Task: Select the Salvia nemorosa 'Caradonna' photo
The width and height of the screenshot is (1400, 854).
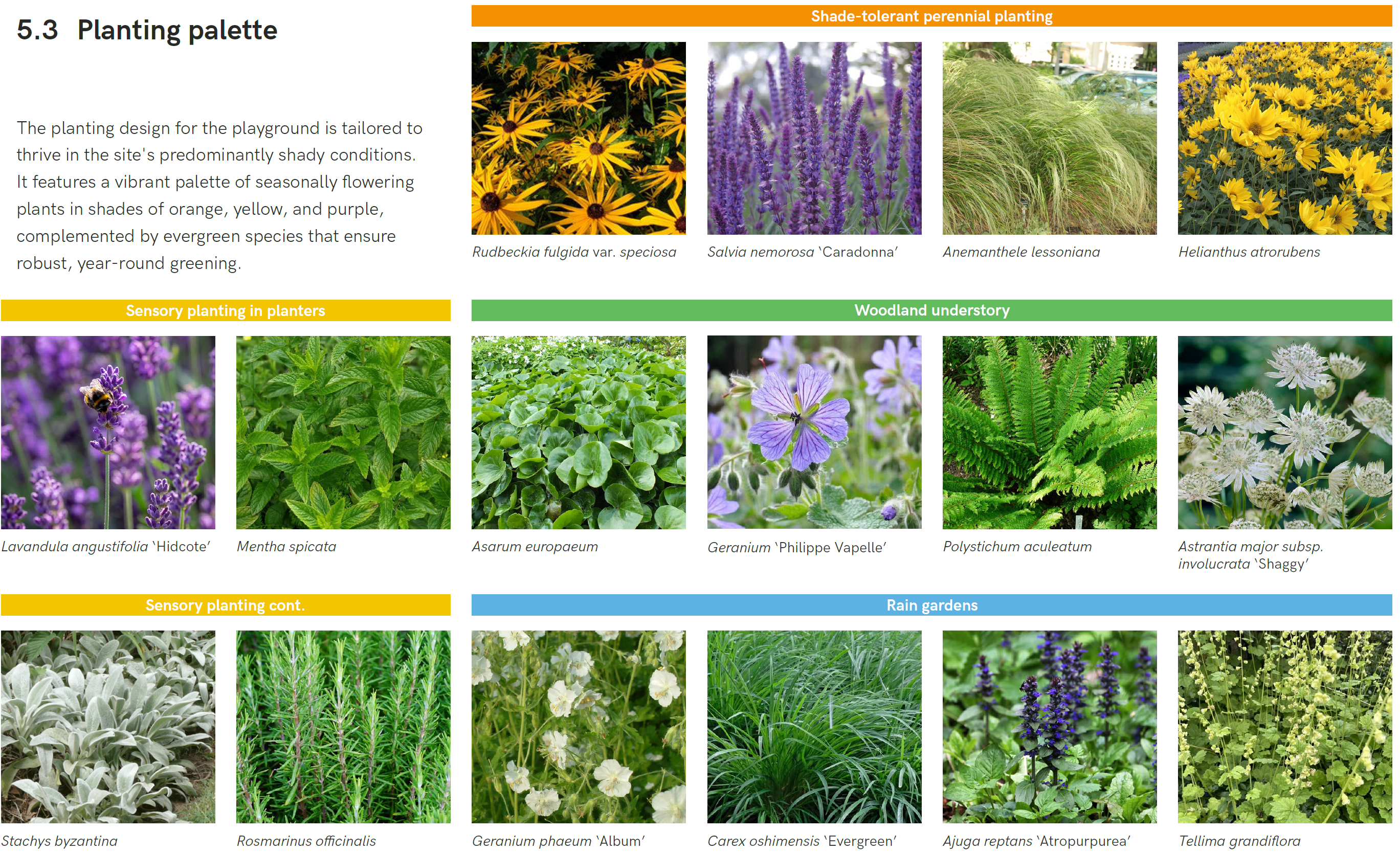Action: pyautogui.click(x=814, y=138)
